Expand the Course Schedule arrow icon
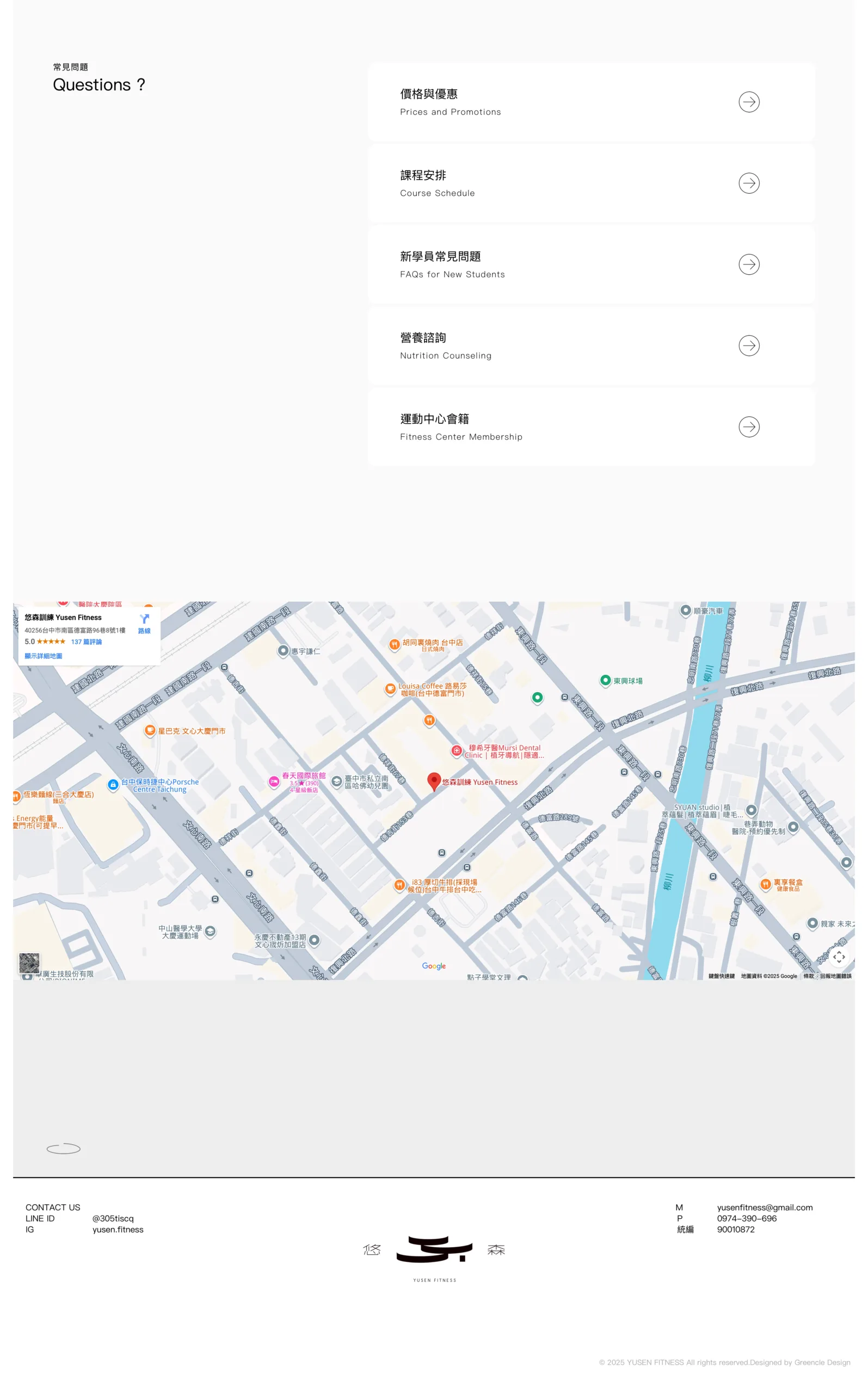 click(x=749, y=184)
